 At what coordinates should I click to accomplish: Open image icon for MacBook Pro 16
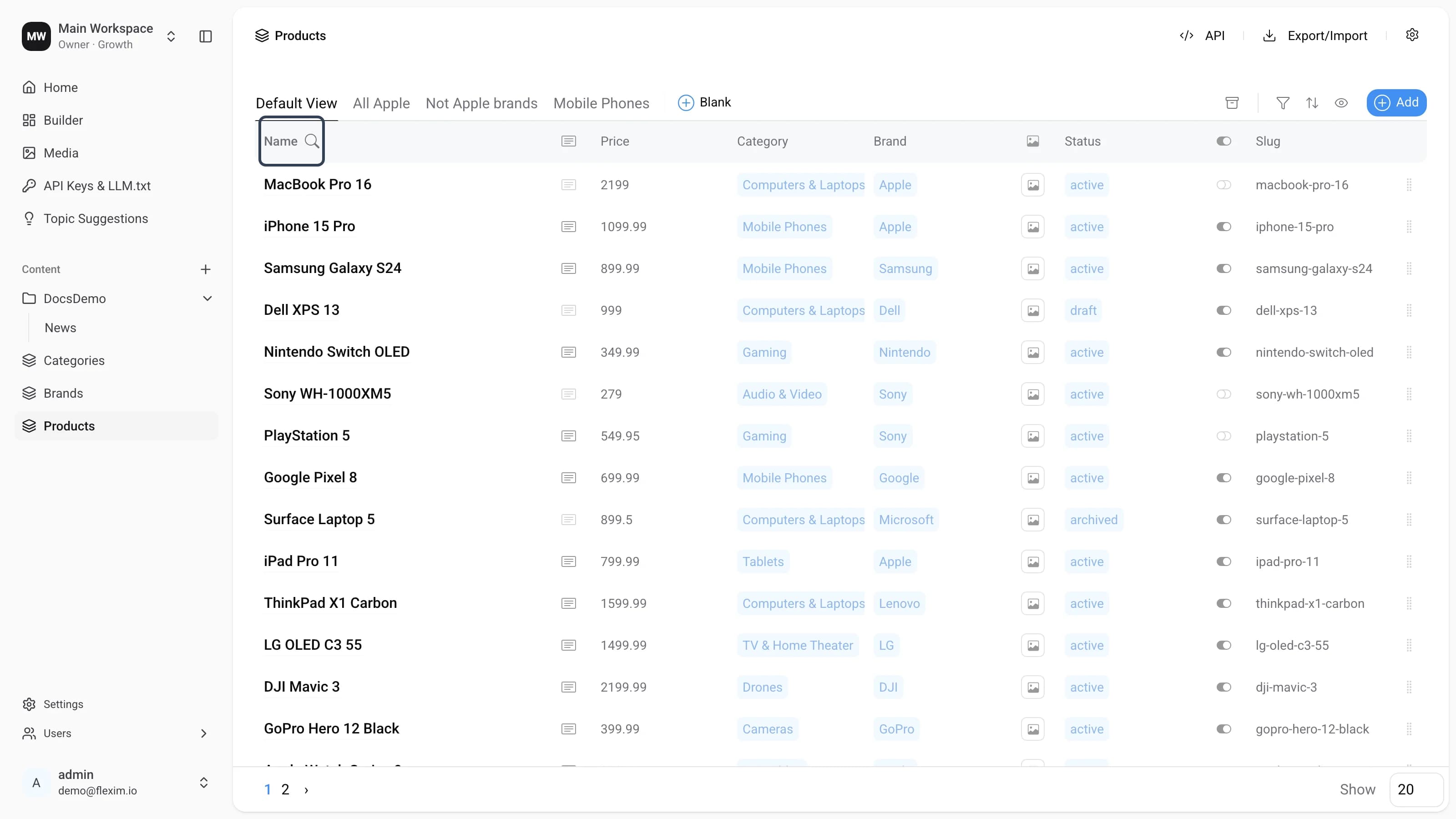pos(1033,185)
